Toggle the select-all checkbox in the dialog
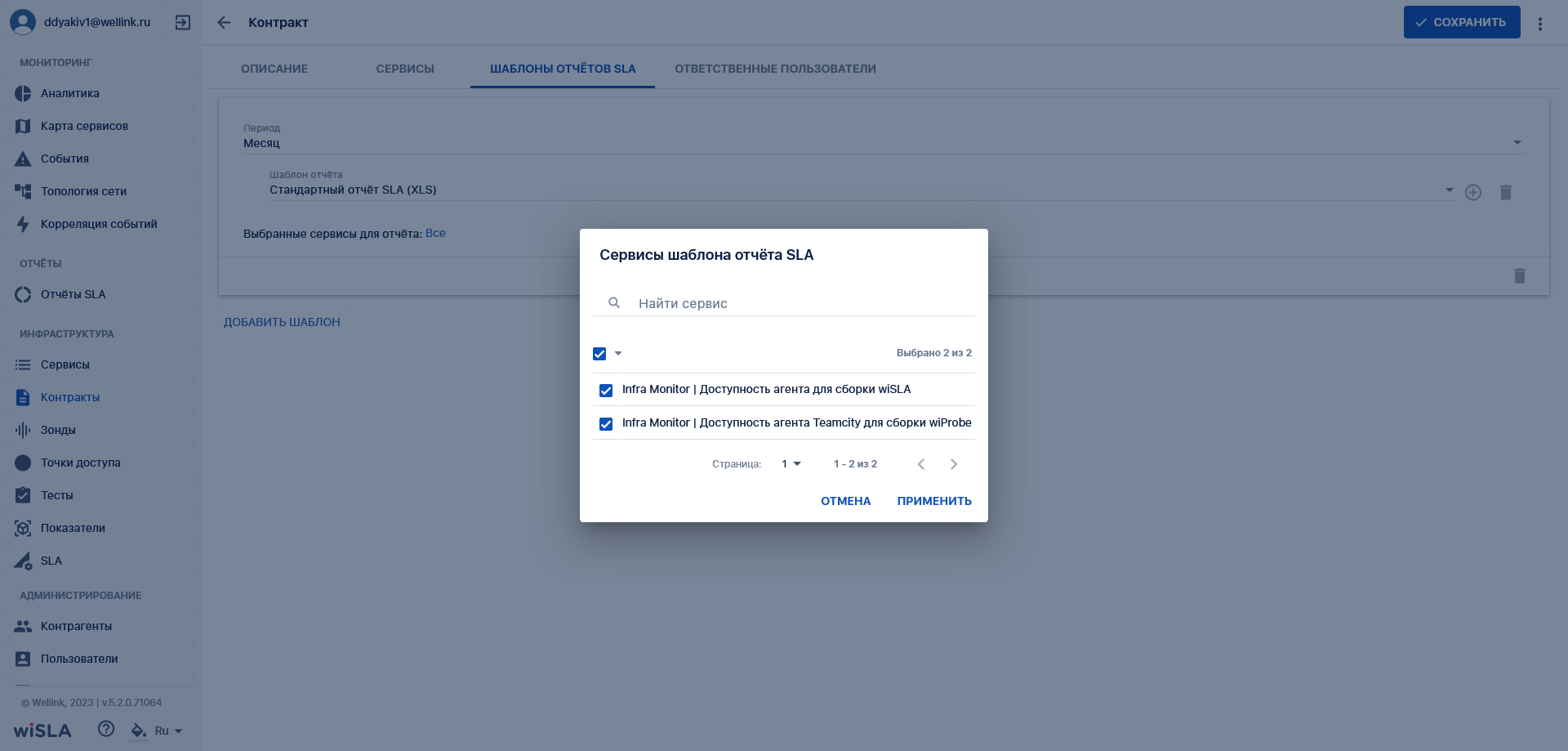1568x751 pixels. point(599,354)
